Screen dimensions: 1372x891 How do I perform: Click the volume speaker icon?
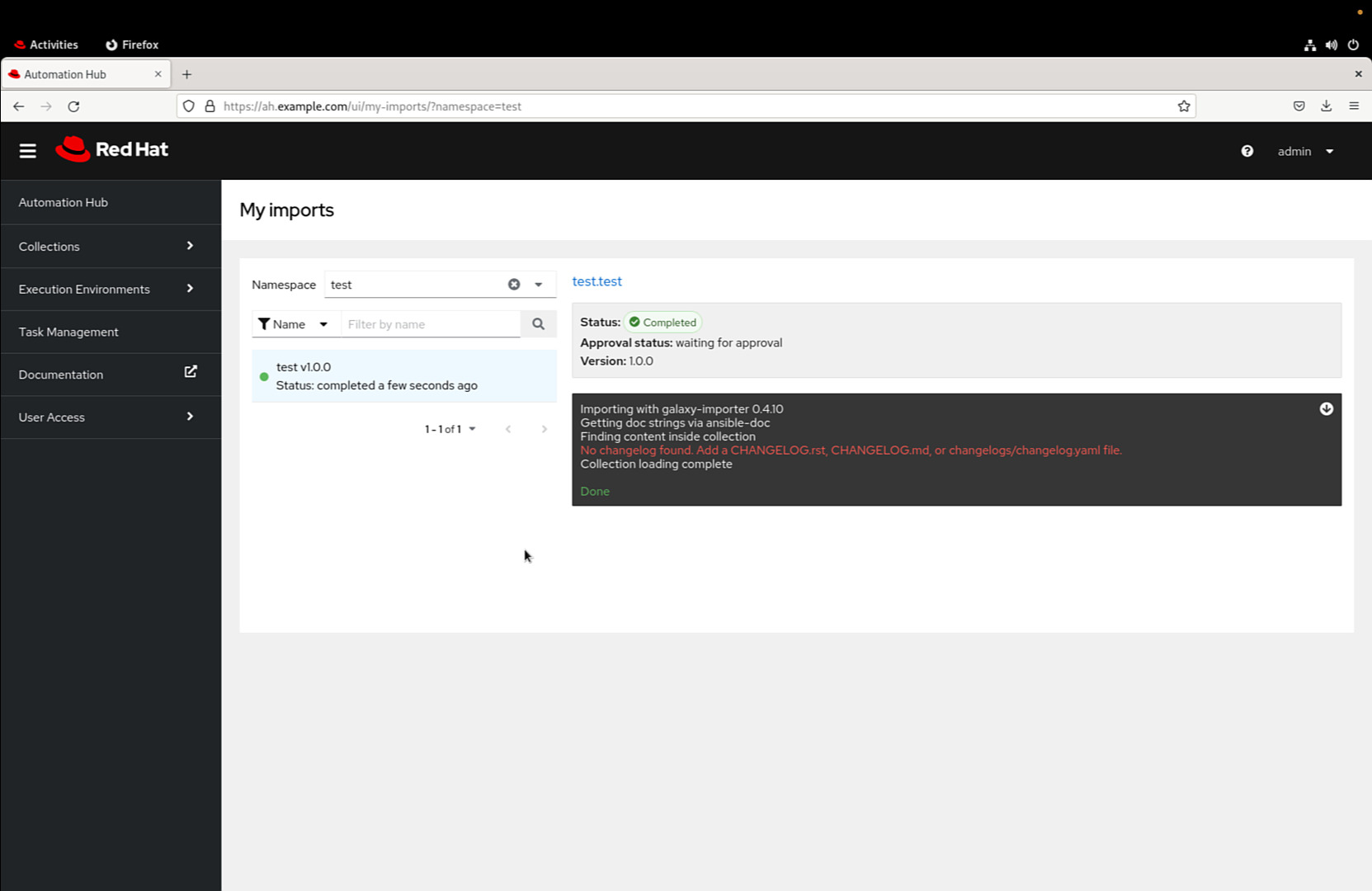tap(1332, 45)
